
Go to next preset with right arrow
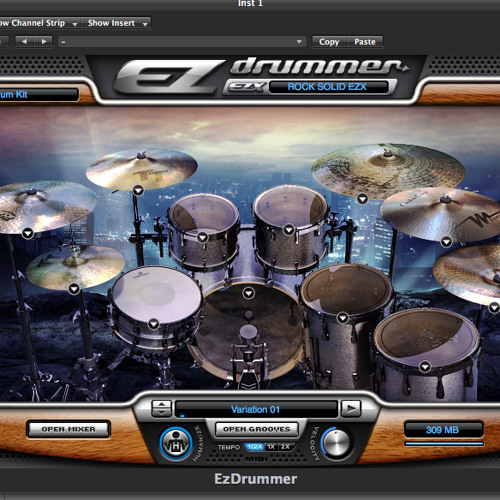coord(44,42)
